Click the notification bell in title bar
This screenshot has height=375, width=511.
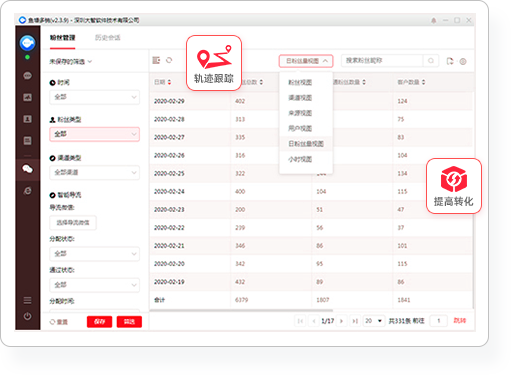434,21
